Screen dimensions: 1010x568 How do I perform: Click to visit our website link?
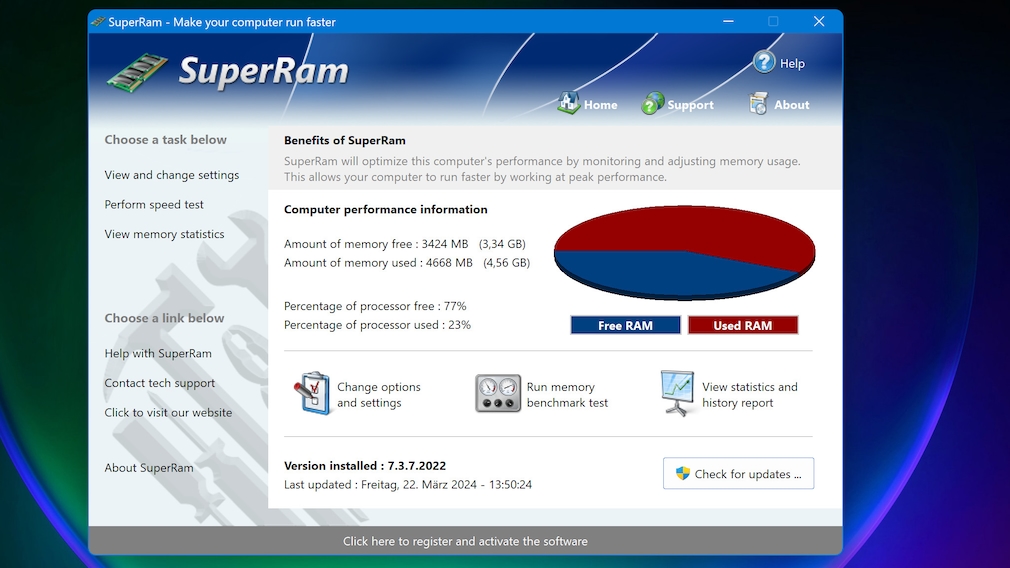tap(168, 412)
